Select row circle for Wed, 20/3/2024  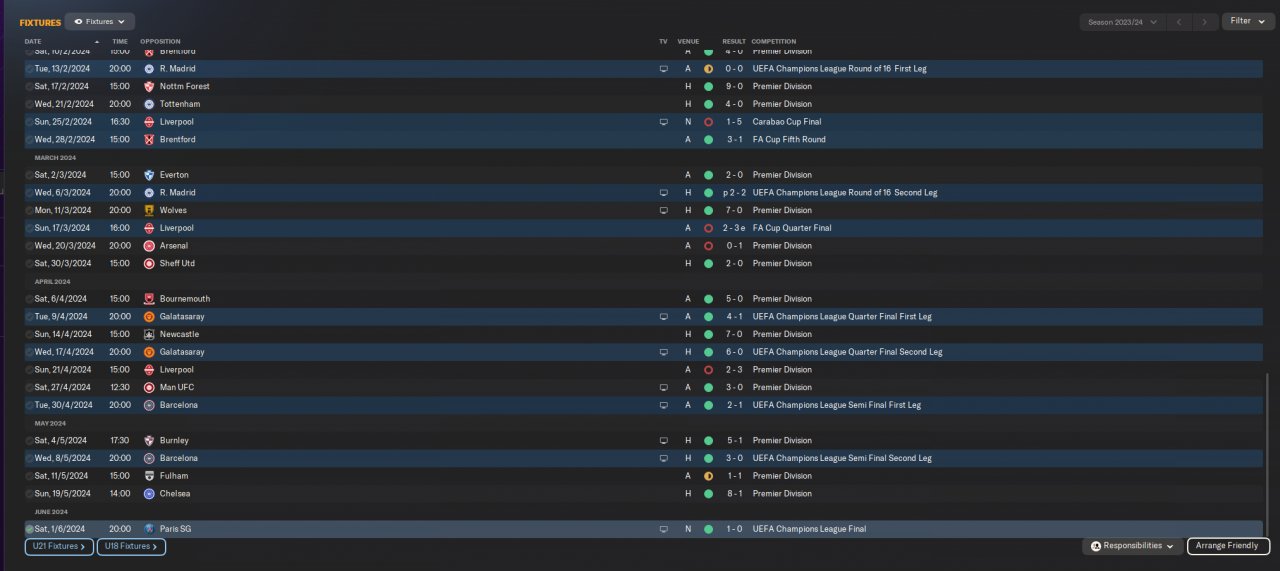(x=29, y=246)
